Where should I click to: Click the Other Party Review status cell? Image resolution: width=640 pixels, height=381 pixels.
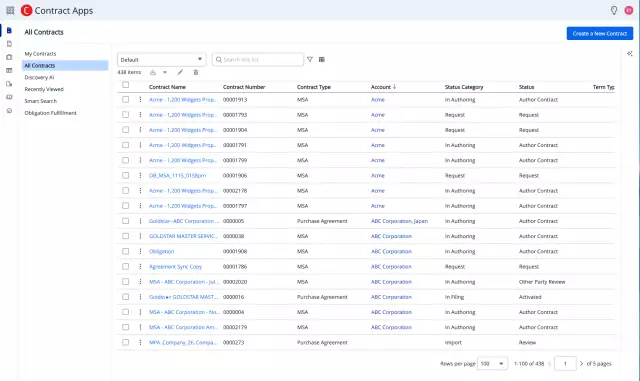point(542,282)
